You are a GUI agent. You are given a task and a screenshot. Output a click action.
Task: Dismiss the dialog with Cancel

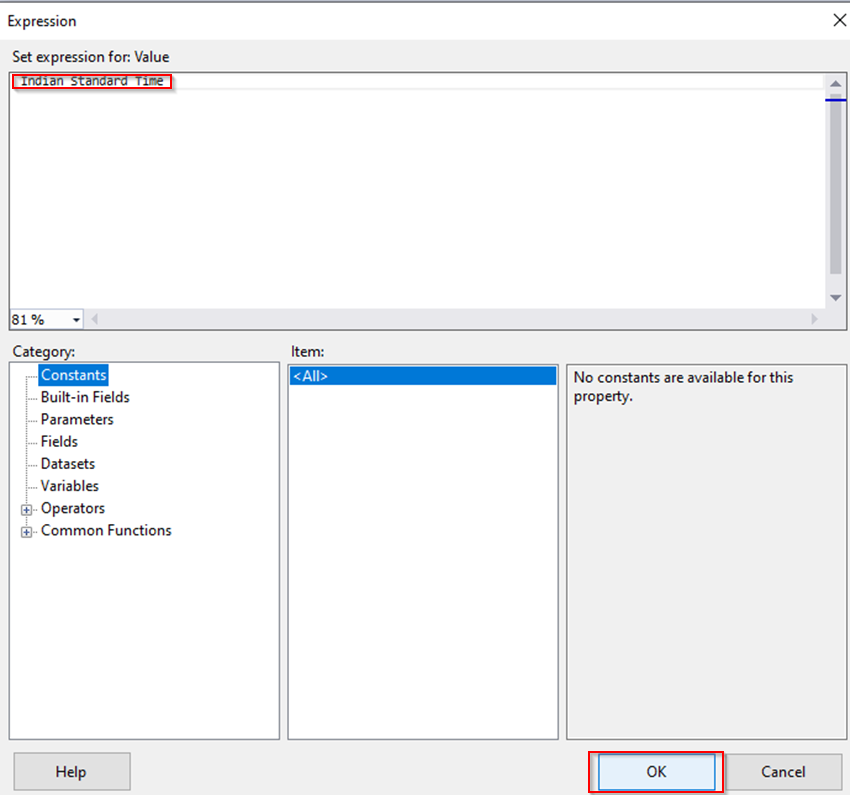(x=783, y=771)
